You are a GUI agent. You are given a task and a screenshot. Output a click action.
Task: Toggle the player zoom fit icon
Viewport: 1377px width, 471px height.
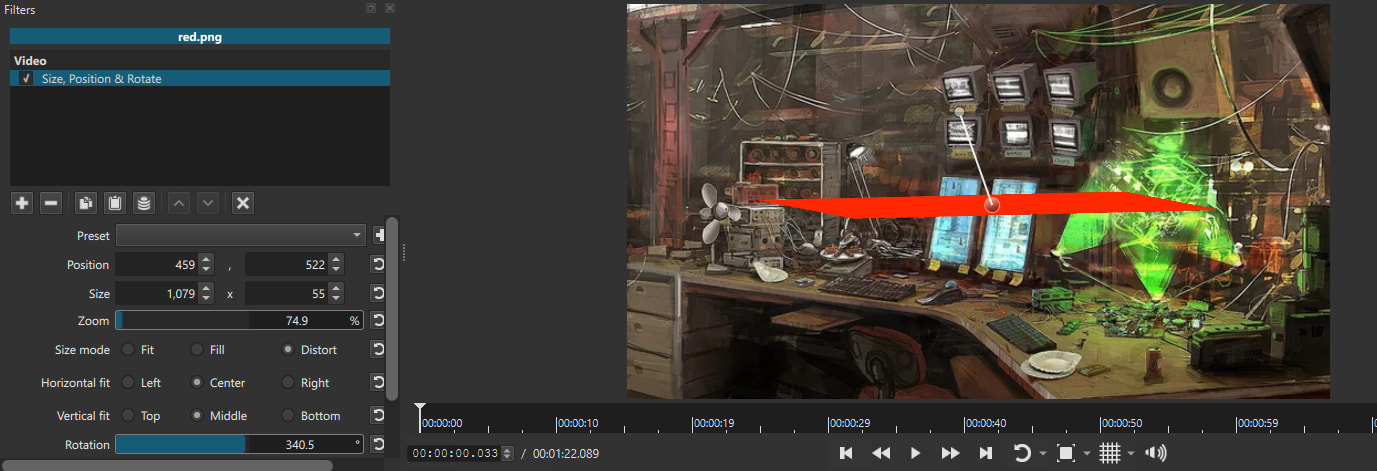click(1066, 453)
